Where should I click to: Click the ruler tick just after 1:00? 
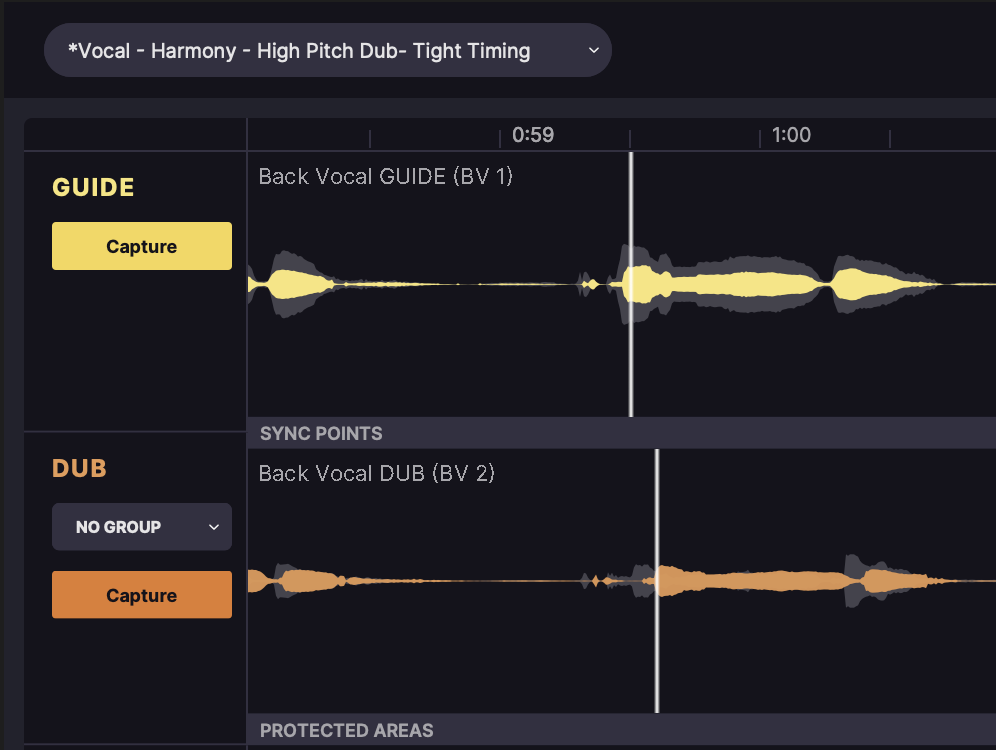point(890,139)
